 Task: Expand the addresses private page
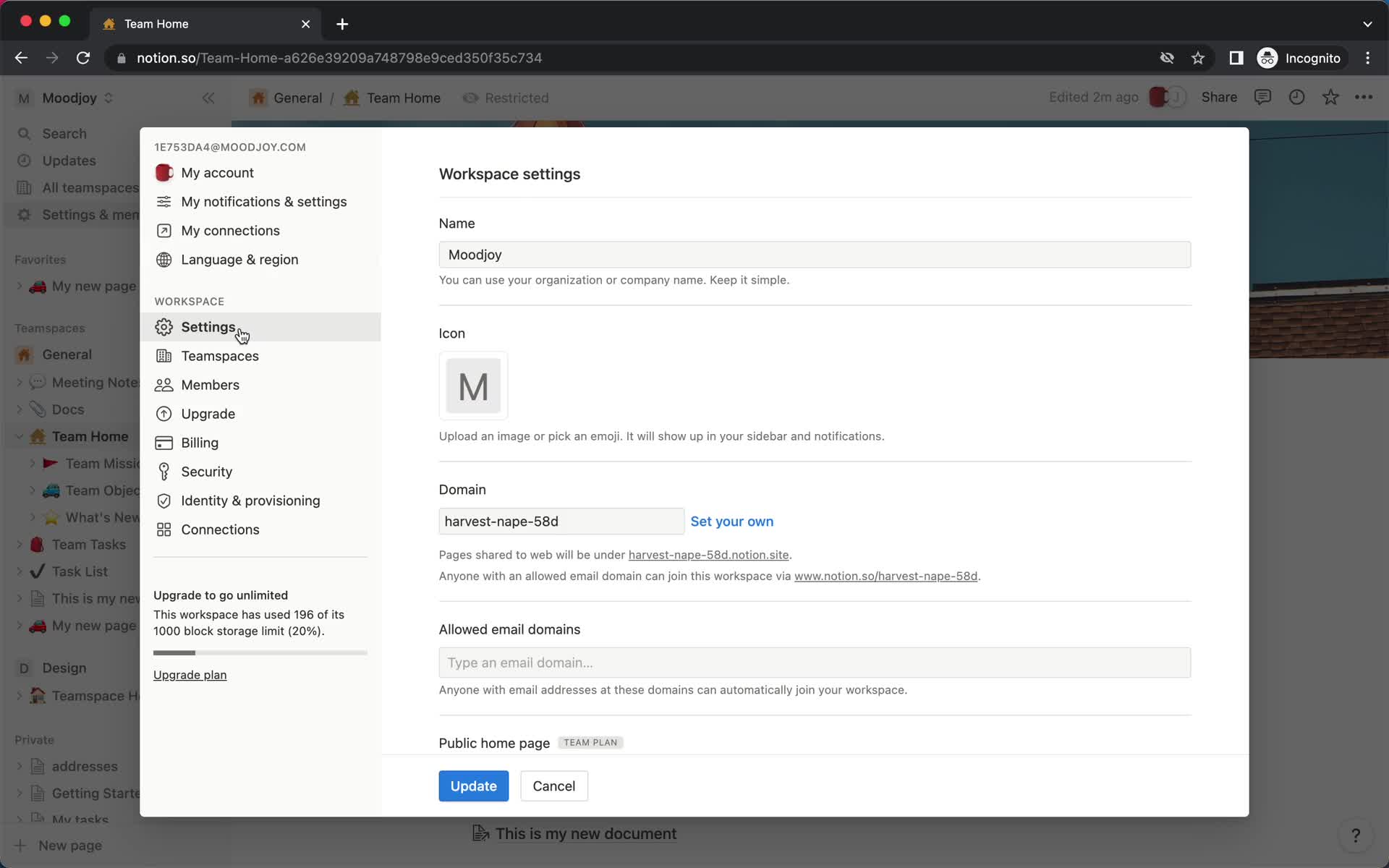(20, 766)
